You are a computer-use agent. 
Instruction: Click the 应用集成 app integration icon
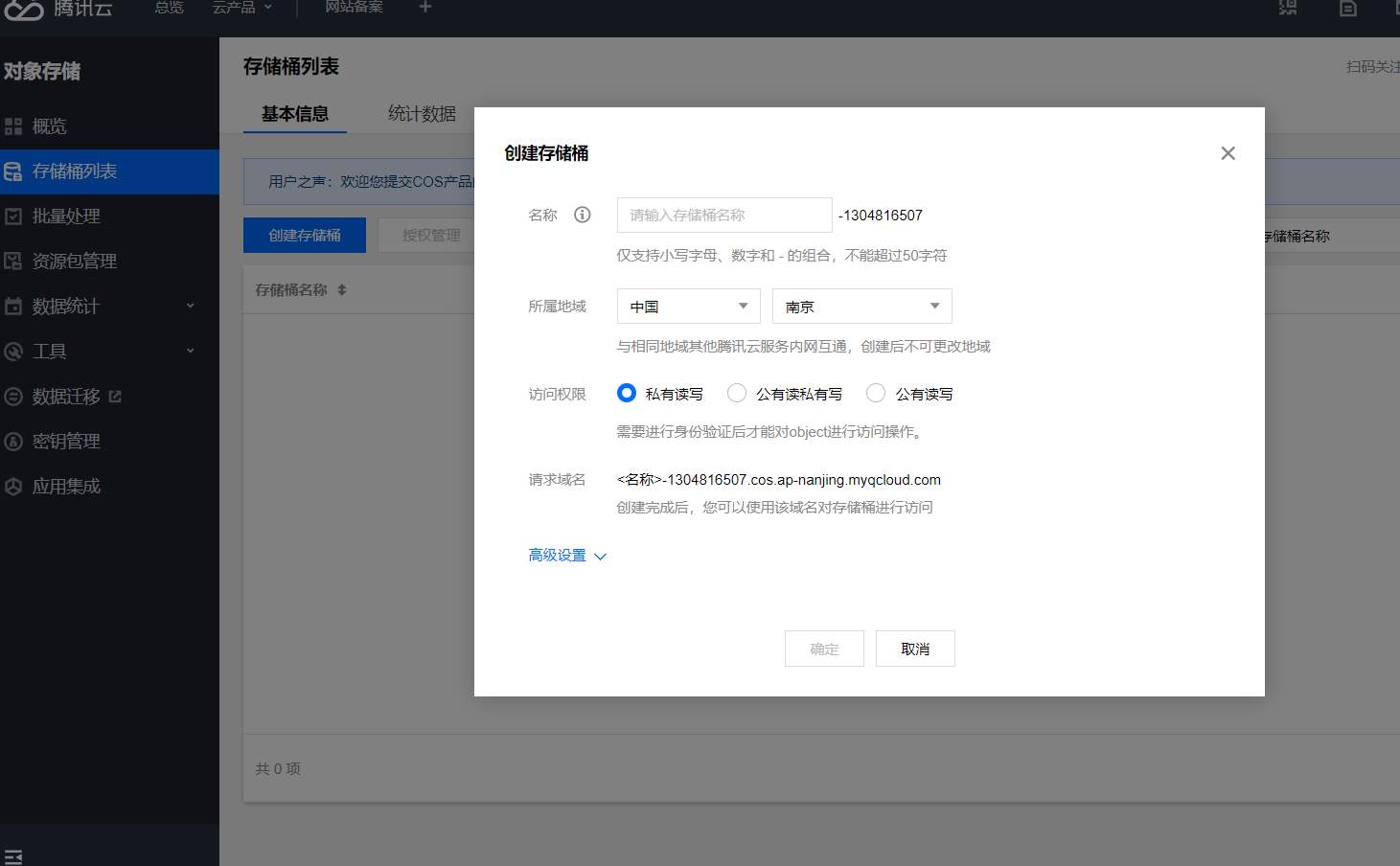(x=13, y=487)
